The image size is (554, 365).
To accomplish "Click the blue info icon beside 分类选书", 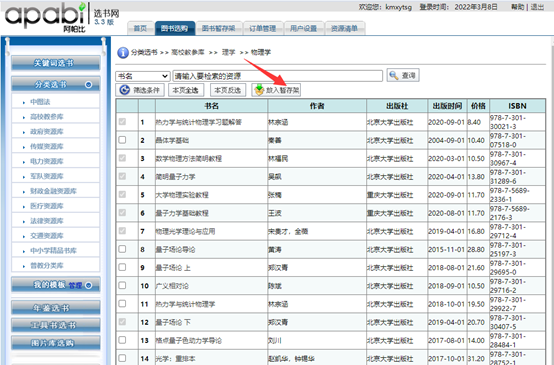I will (x=123, y=53).
